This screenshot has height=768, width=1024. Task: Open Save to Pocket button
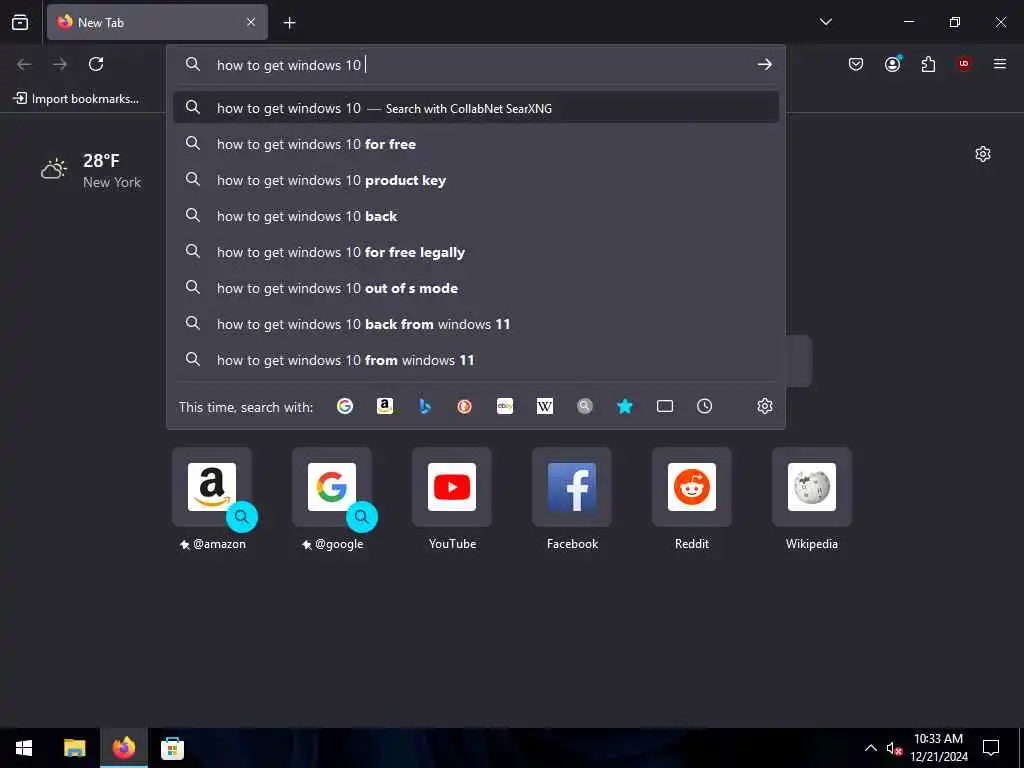856,64
